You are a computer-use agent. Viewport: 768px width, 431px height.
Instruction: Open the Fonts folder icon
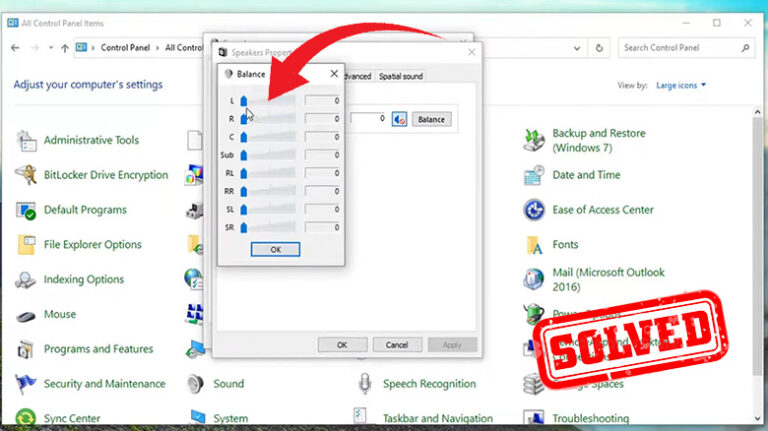(x=534, y=245)
